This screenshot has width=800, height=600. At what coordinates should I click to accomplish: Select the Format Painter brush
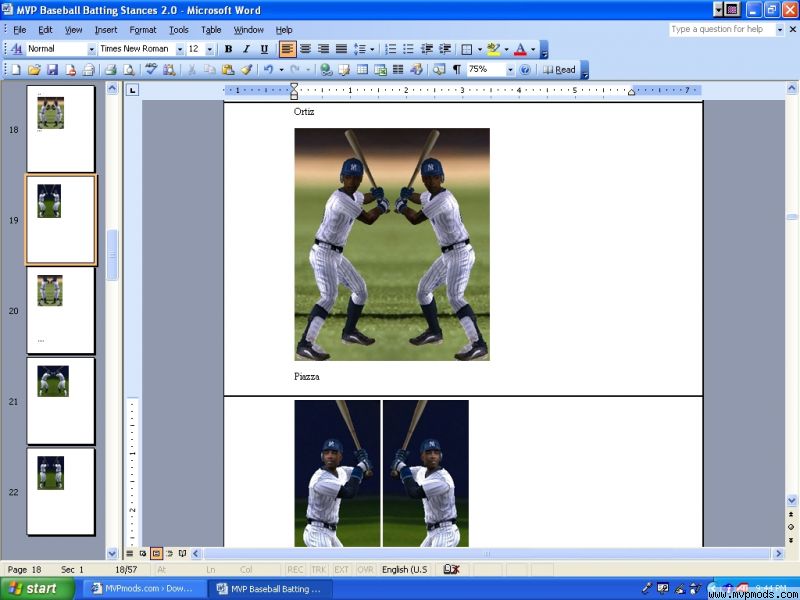[x=246, y=69]
